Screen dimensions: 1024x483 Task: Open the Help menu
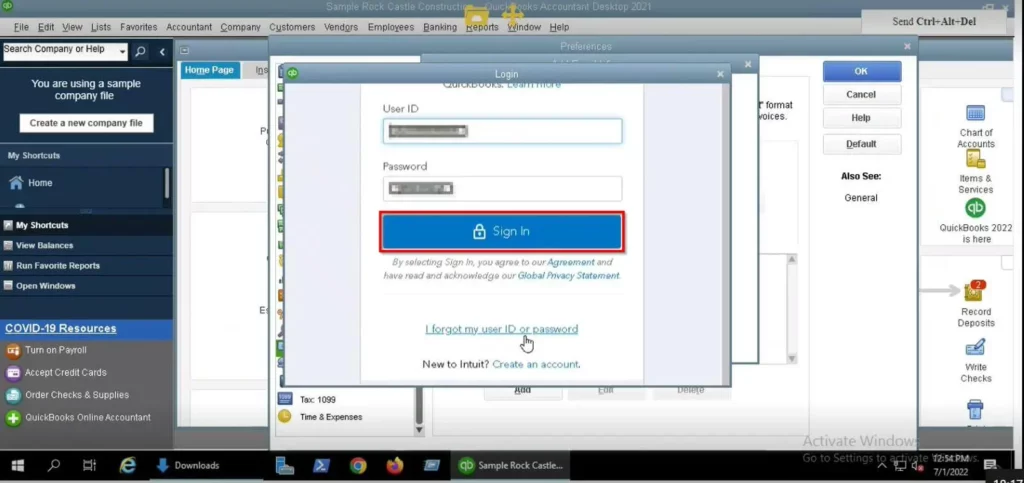[x=559, y=27]
